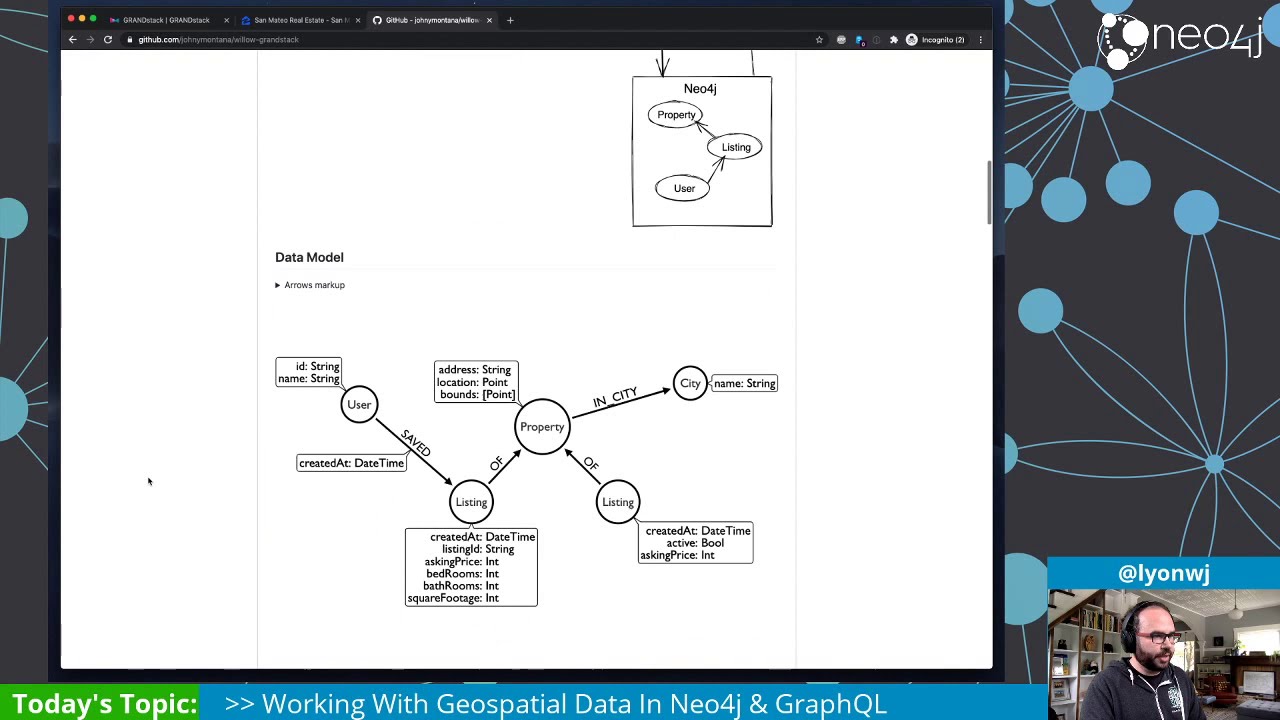Go back using the browser back arrow

coord(72,40)
